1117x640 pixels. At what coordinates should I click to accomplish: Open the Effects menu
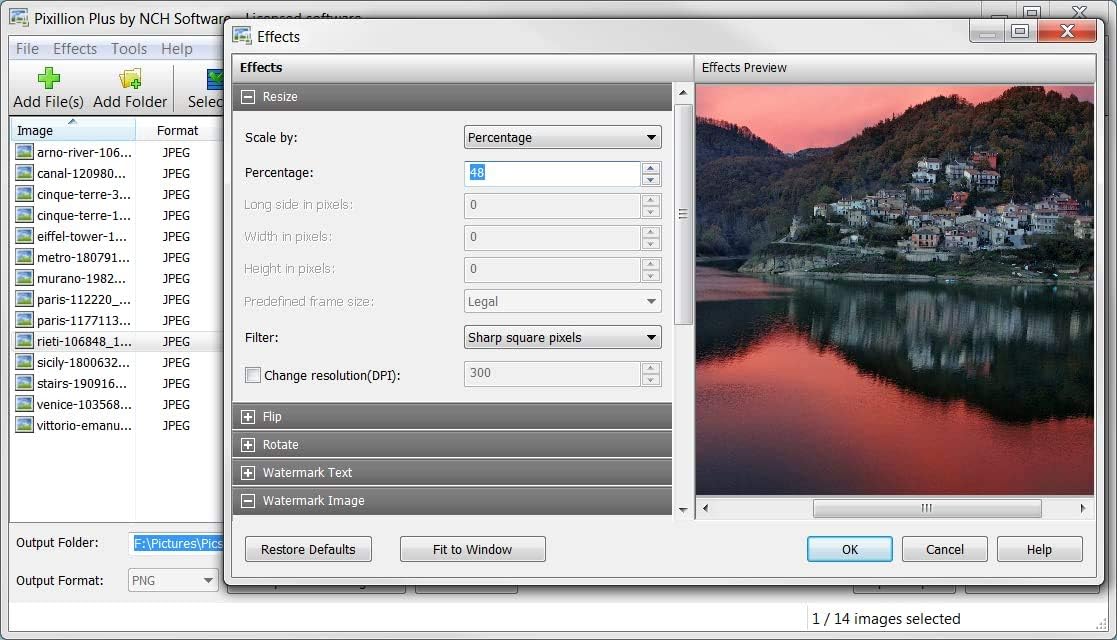pos(75,48)
